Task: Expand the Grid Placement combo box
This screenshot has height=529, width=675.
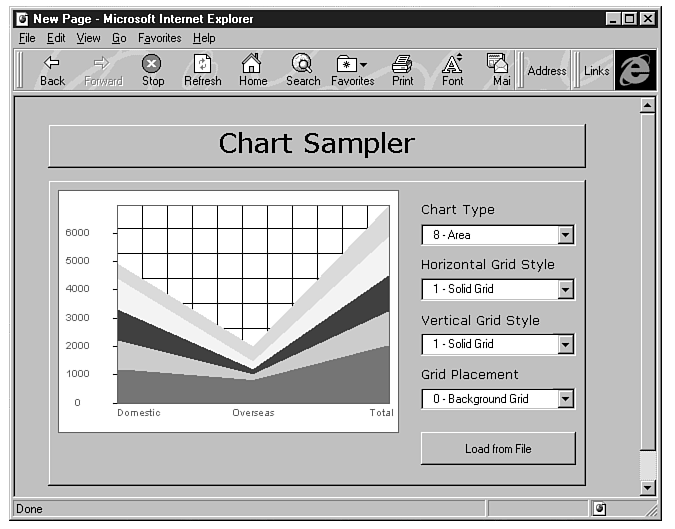Action: pyautogui.click(x=565, y=399)
